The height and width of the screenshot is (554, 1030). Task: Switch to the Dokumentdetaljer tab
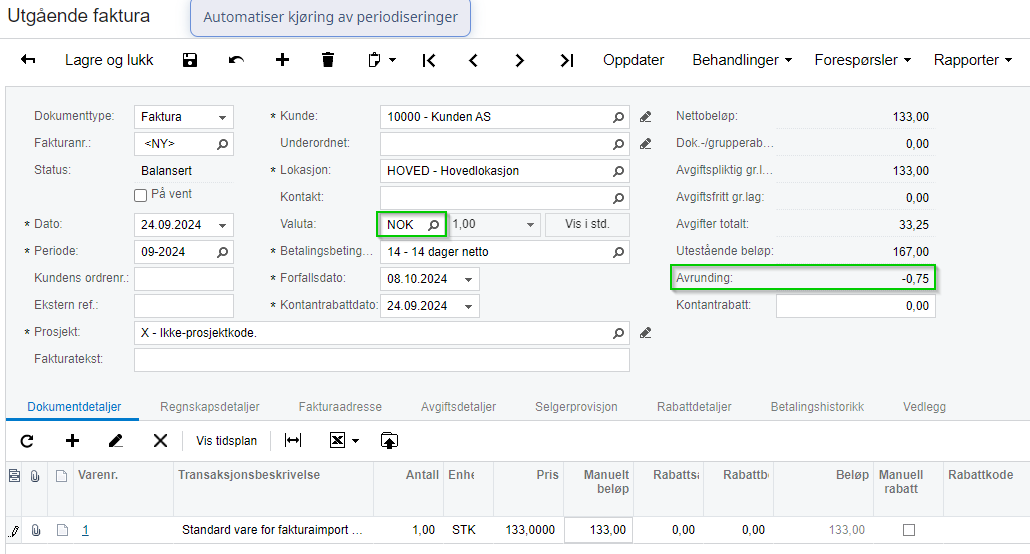[74, 407]
